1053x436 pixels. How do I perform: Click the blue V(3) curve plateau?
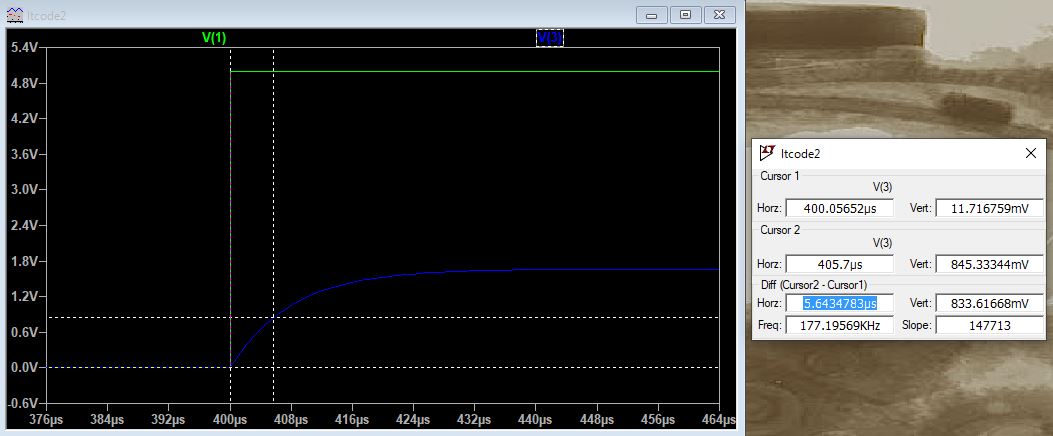[x=600, y=269]
